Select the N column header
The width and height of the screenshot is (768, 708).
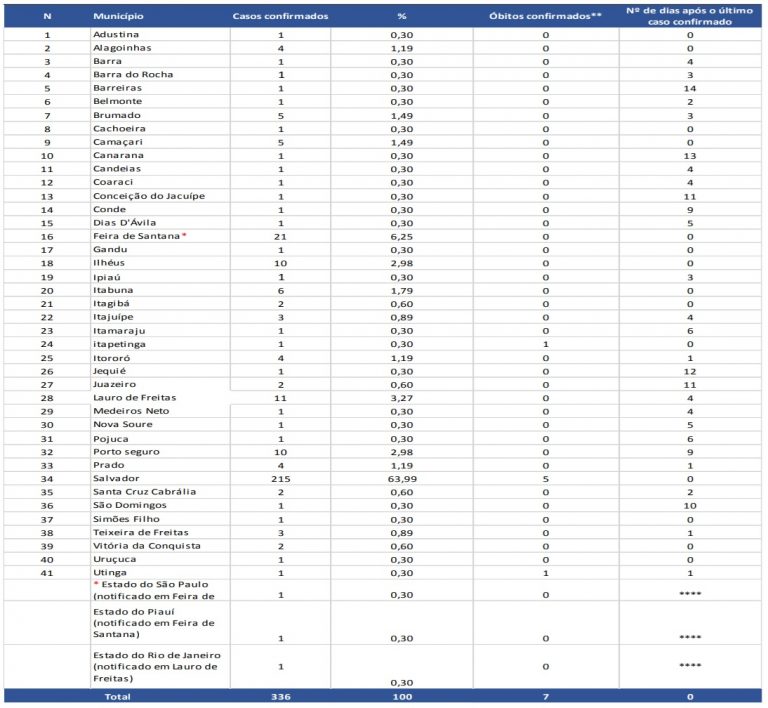pyautogui.click(x=47, y=17)
